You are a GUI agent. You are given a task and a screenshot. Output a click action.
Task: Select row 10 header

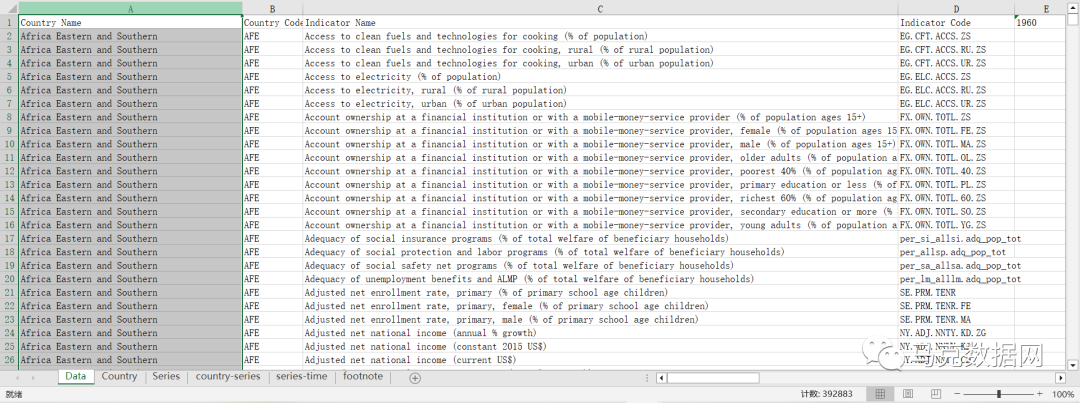click(9, 144)
